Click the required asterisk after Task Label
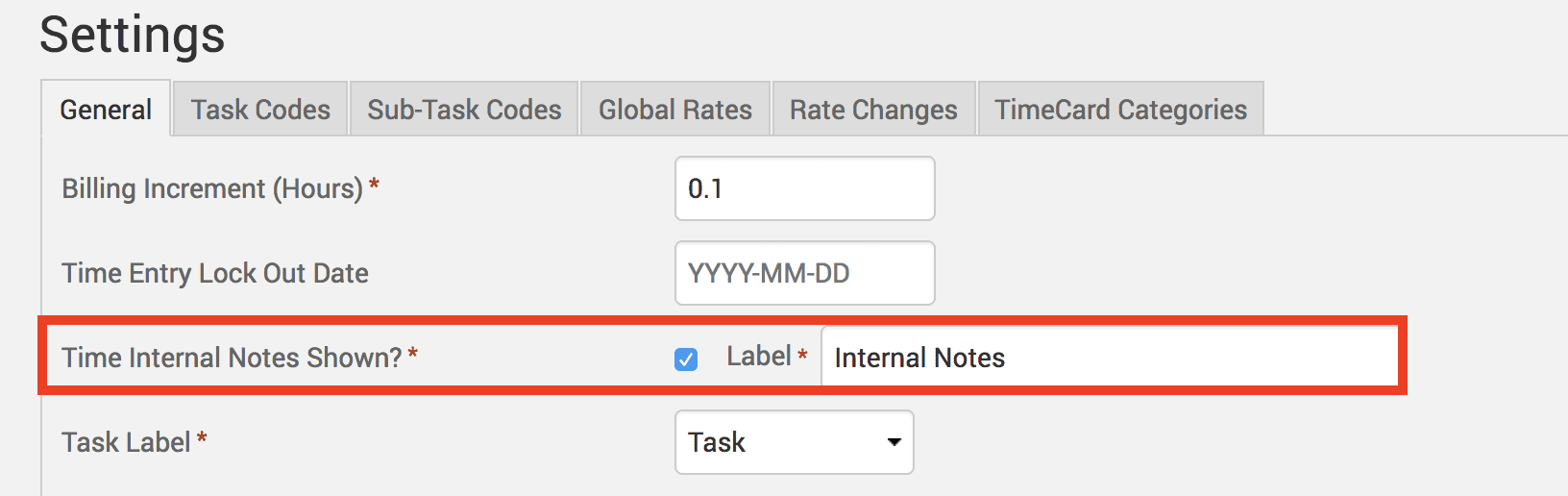Image resolution: width=1568 pixels, height=496 pixels. 202,439
